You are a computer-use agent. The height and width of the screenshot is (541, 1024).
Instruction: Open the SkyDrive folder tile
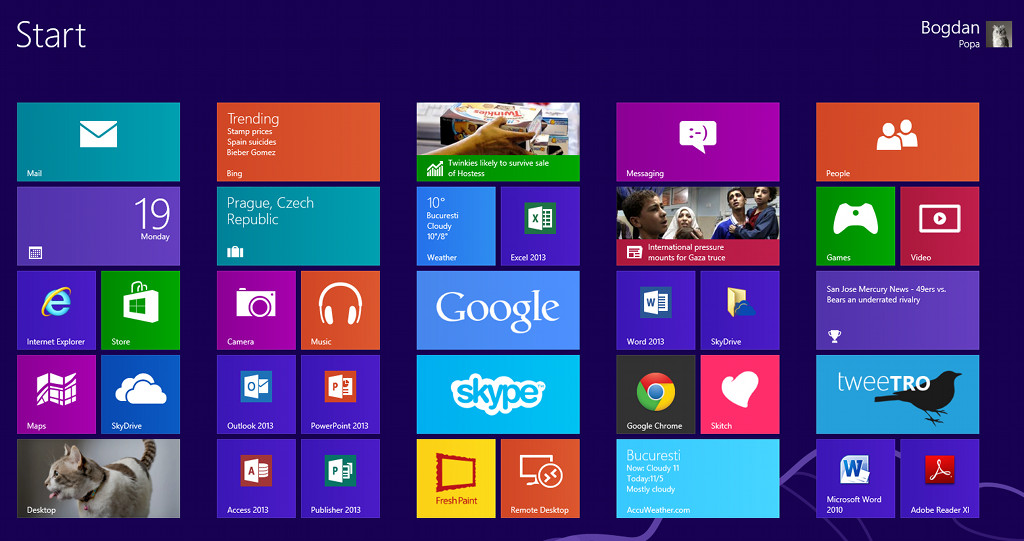740,310
